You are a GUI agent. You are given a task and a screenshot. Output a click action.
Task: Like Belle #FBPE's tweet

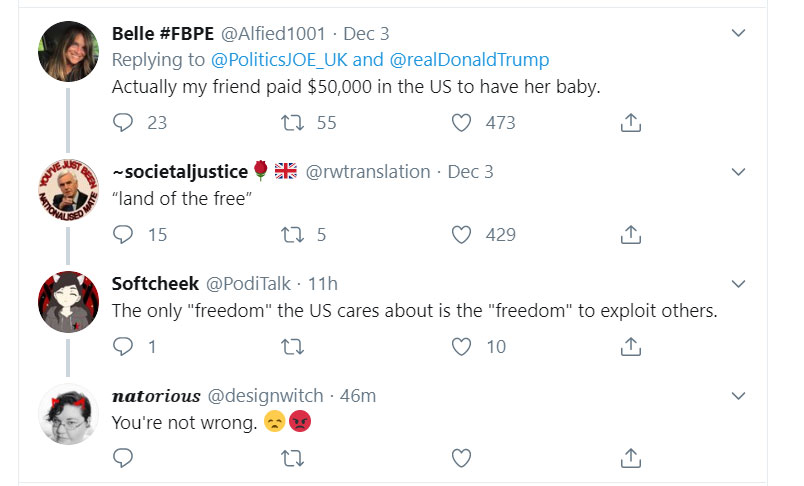[461, 123]
